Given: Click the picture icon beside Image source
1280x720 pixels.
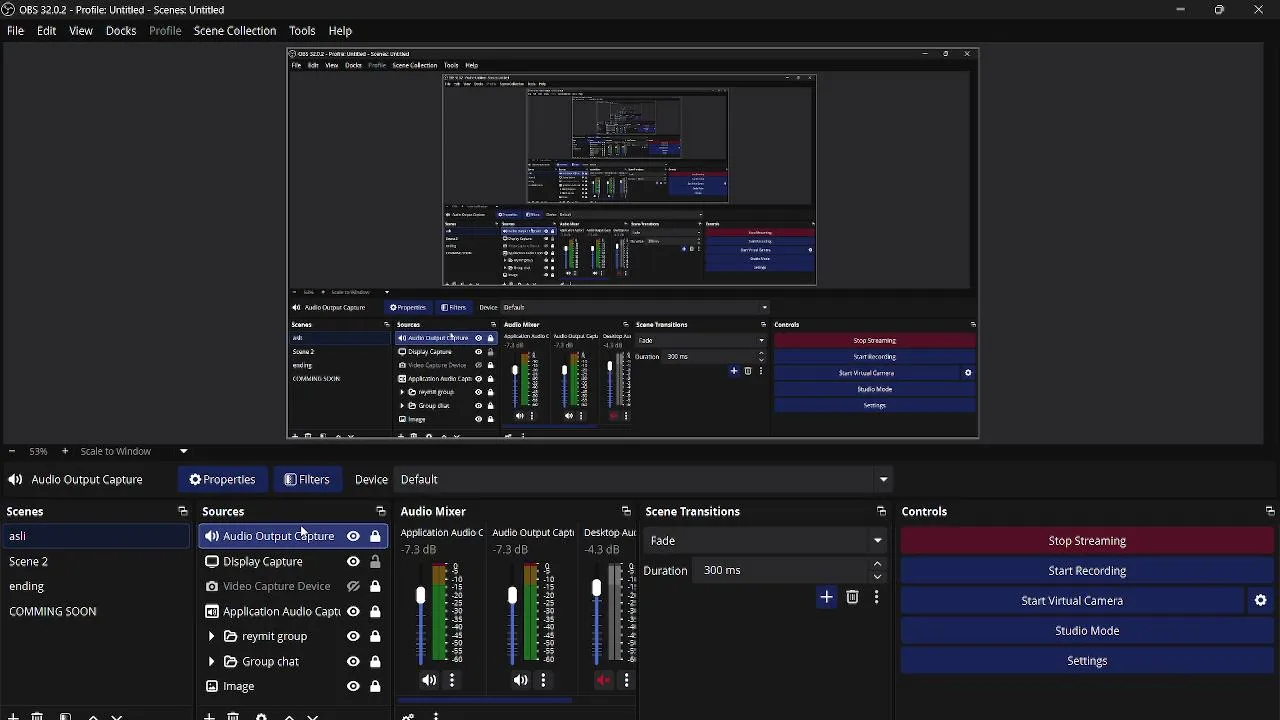Looking at the screenshot, I should click(211, 686).
